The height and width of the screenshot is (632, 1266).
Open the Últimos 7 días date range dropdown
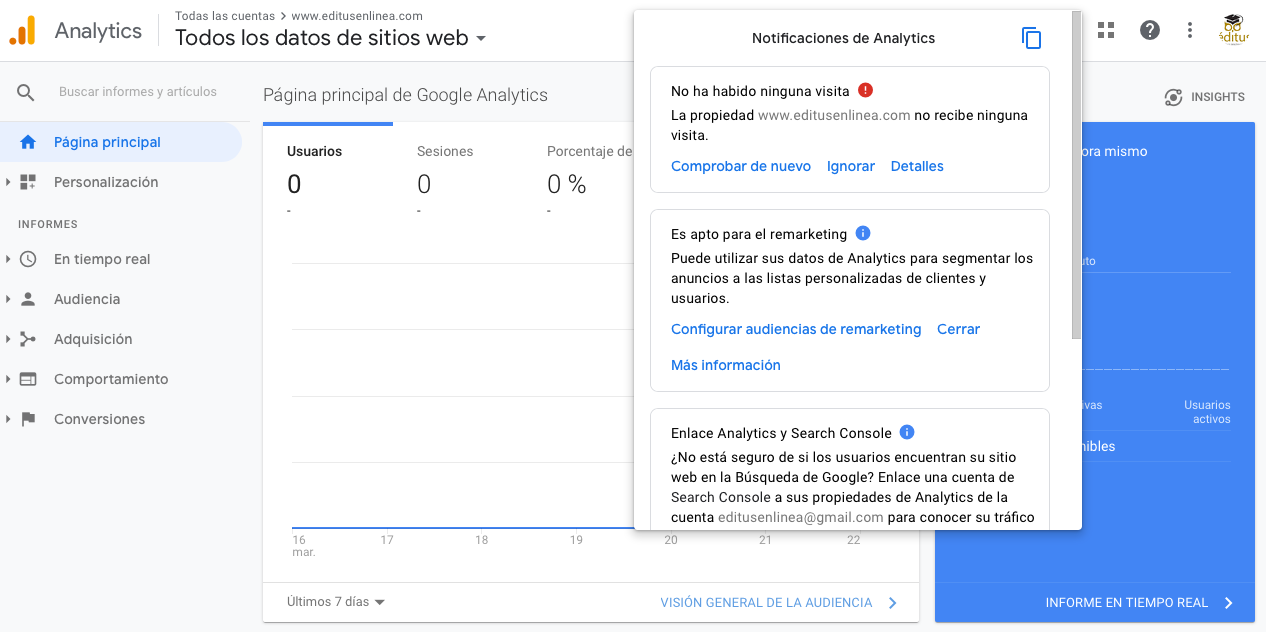[336, 602]
